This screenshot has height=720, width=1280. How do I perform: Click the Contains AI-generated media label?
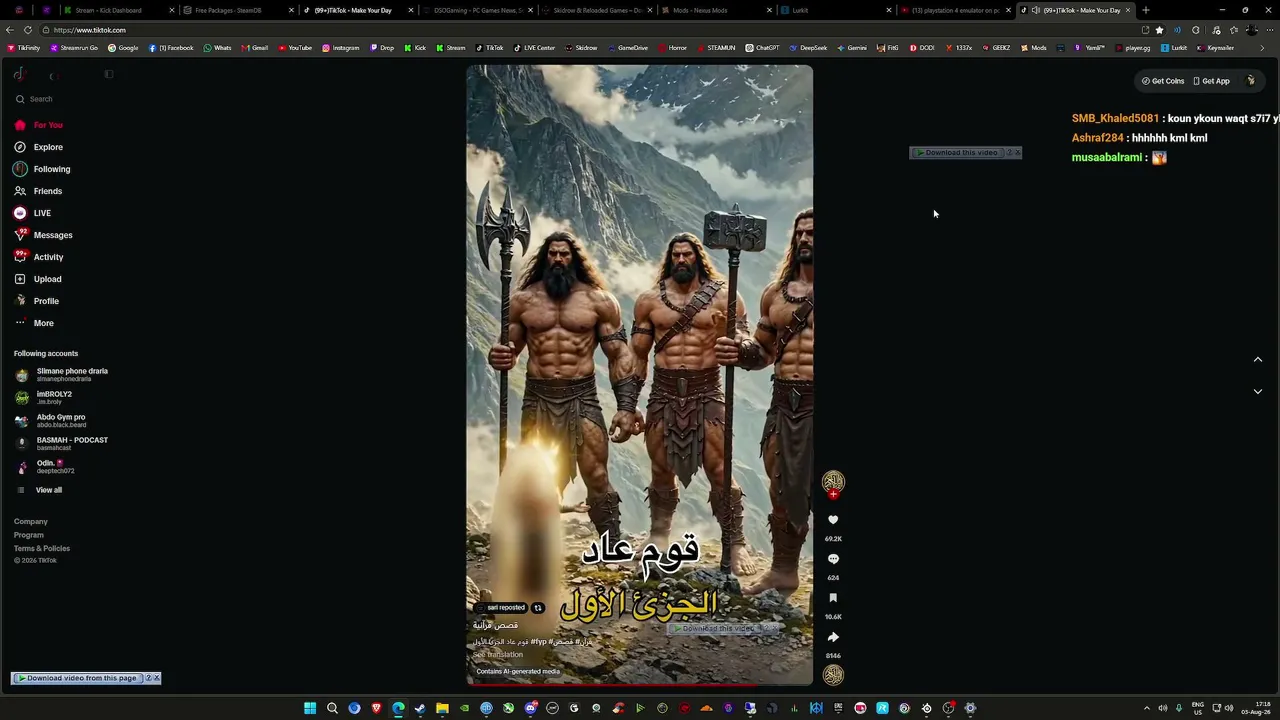(x=518, y=671)
